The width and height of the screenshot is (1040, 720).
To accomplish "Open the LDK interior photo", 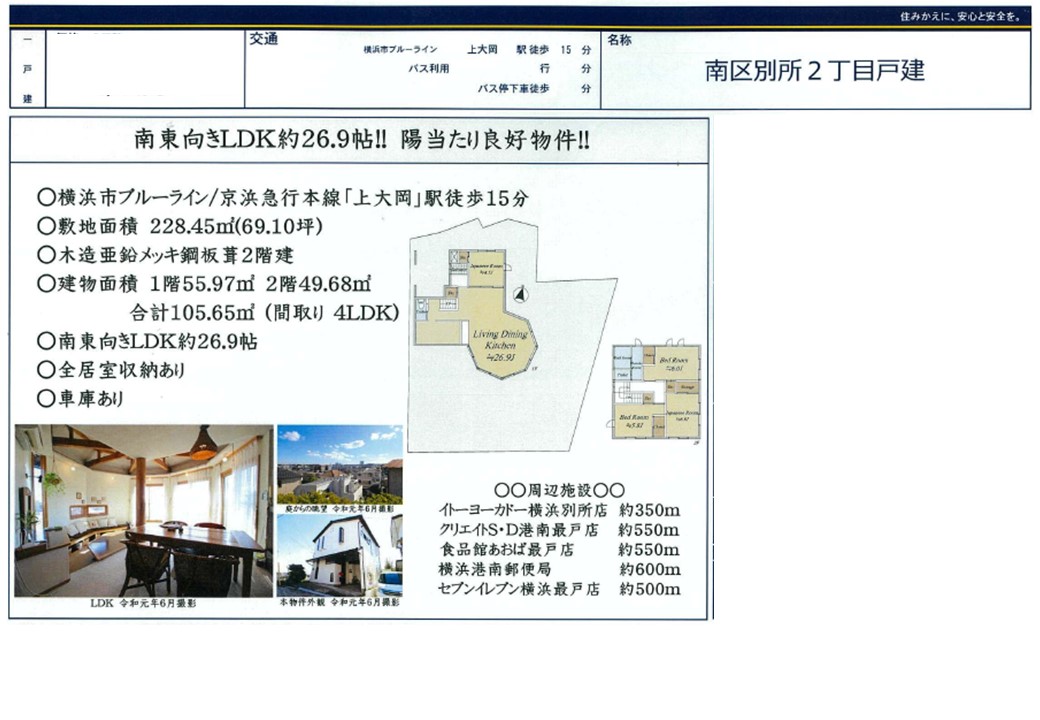I will point(143,511).
